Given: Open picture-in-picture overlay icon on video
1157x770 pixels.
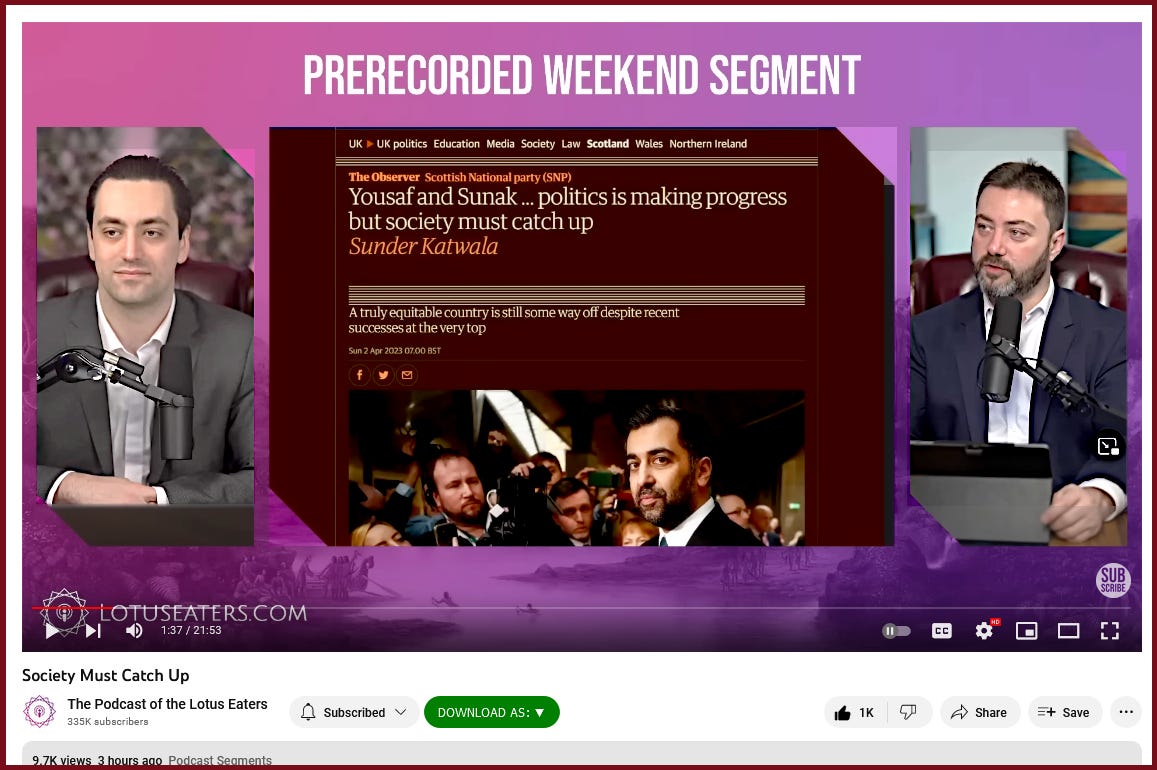Looking at the screenshot, I should click(x=1108, y=446).
